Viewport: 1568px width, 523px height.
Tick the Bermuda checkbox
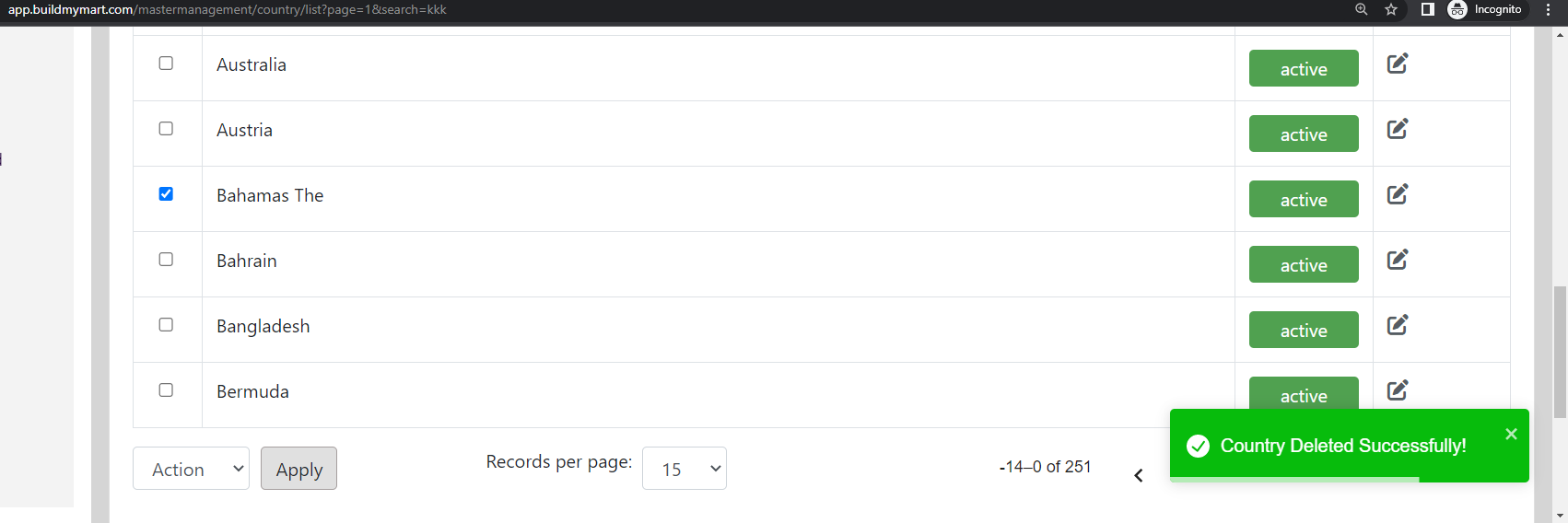coord(166,390)
